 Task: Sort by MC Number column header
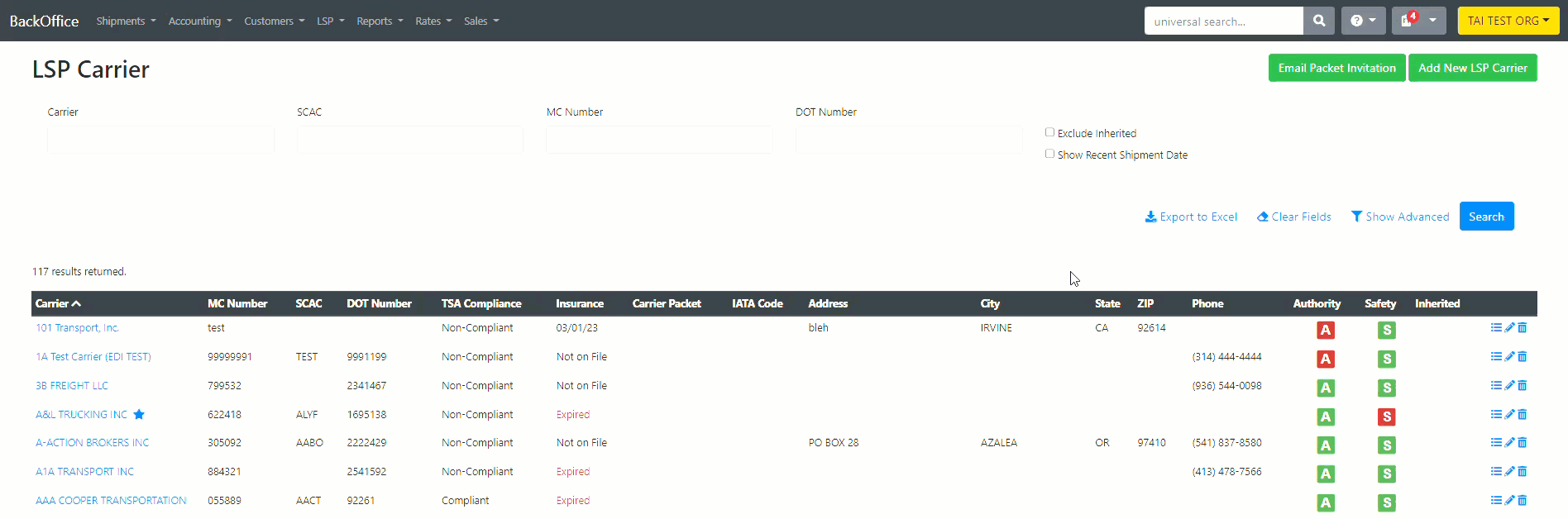click(x=237, y=303)
